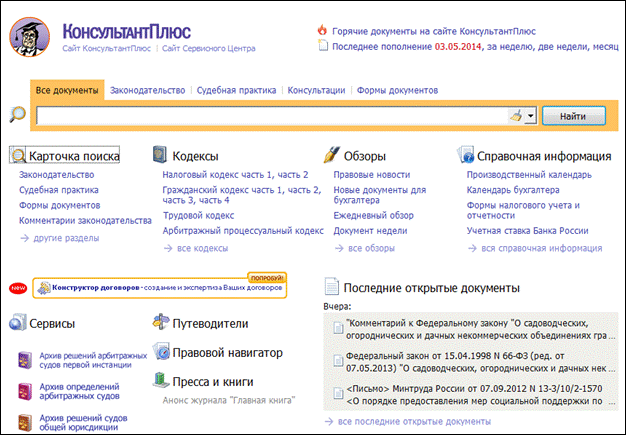Open the Правовые новости link
The width and height of the screenshot is (626, 435).
point(372,175)
